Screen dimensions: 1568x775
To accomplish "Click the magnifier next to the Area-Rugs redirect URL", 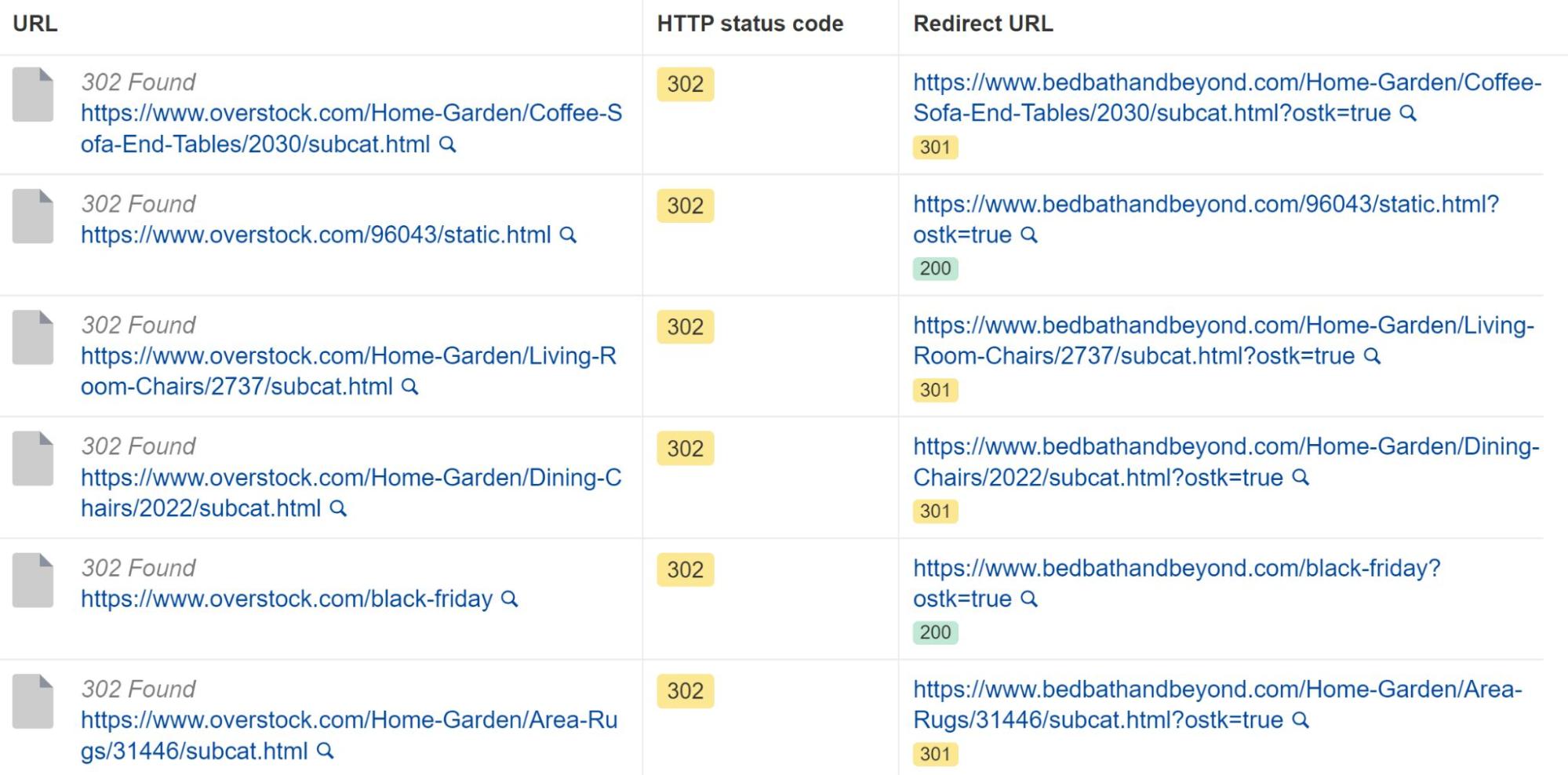I will pos(1302,720).
